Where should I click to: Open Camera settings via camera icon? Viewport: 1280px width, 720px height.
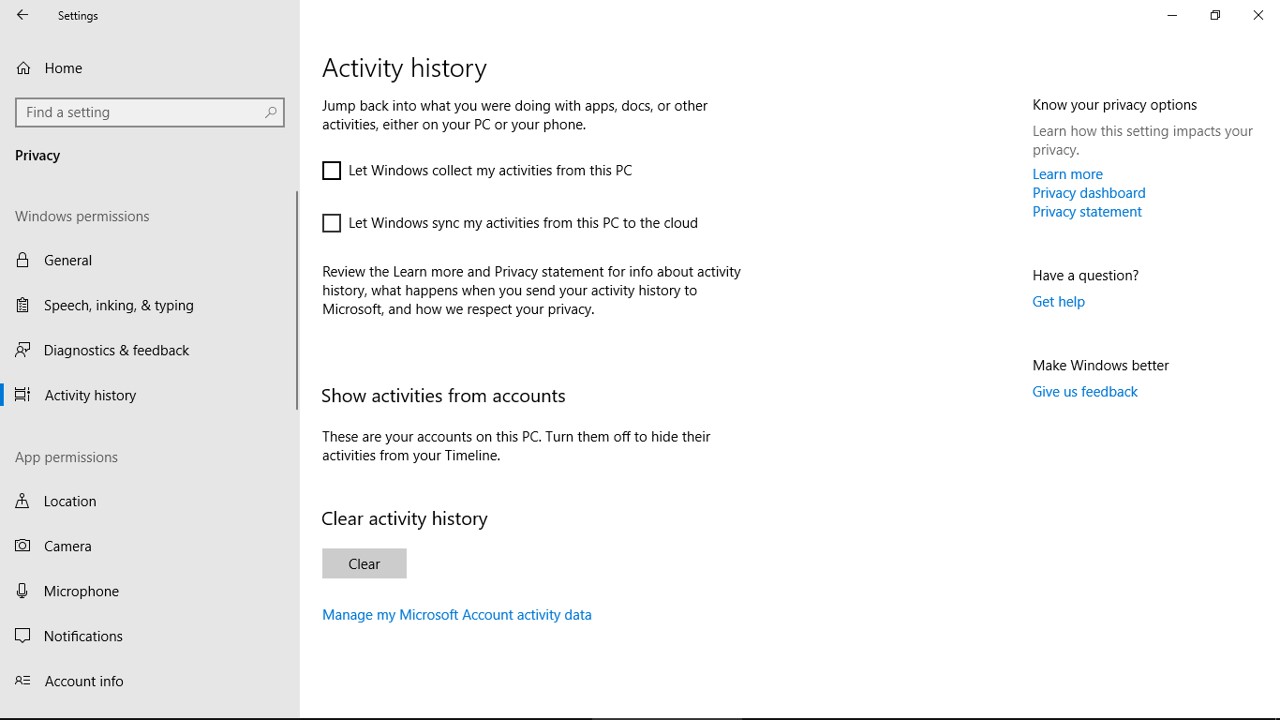(23, 546)
